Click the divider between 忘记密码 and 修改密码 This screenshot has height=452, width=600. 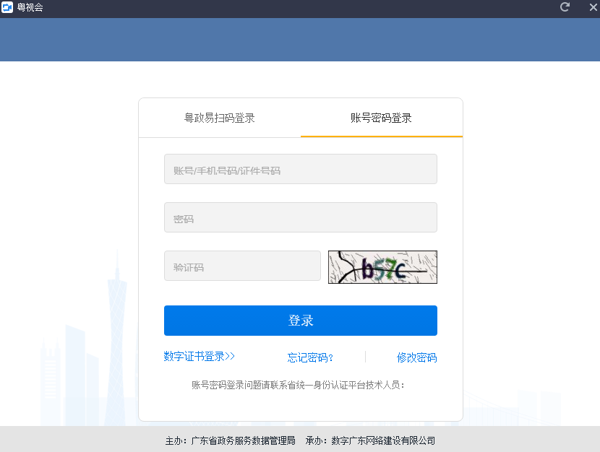click(x=366, y=357)
